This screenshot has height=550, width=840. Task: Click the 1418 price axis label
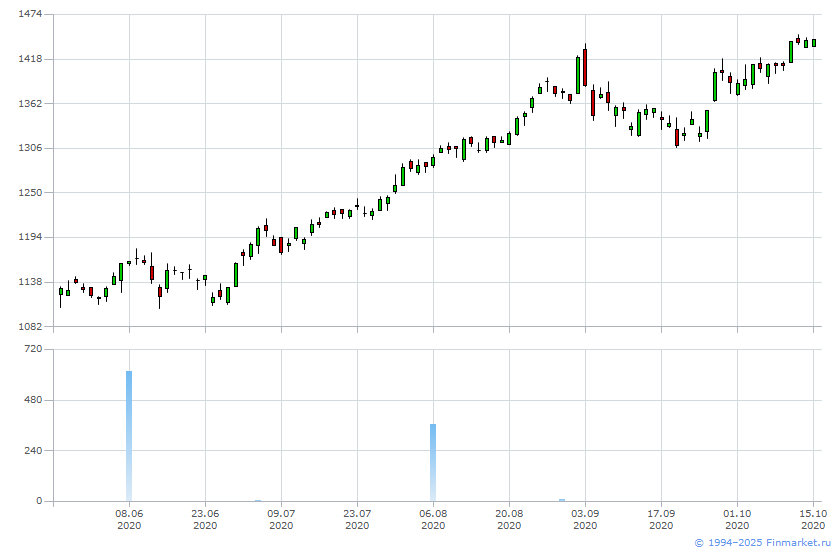[30, 59]
